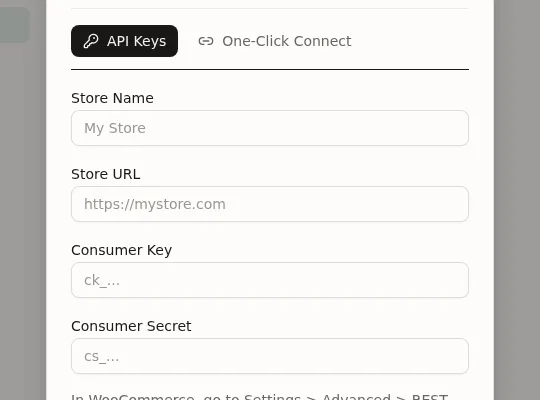Focus the Store Name input field
This screenshot has width=540, height=400.
(270, 128)
